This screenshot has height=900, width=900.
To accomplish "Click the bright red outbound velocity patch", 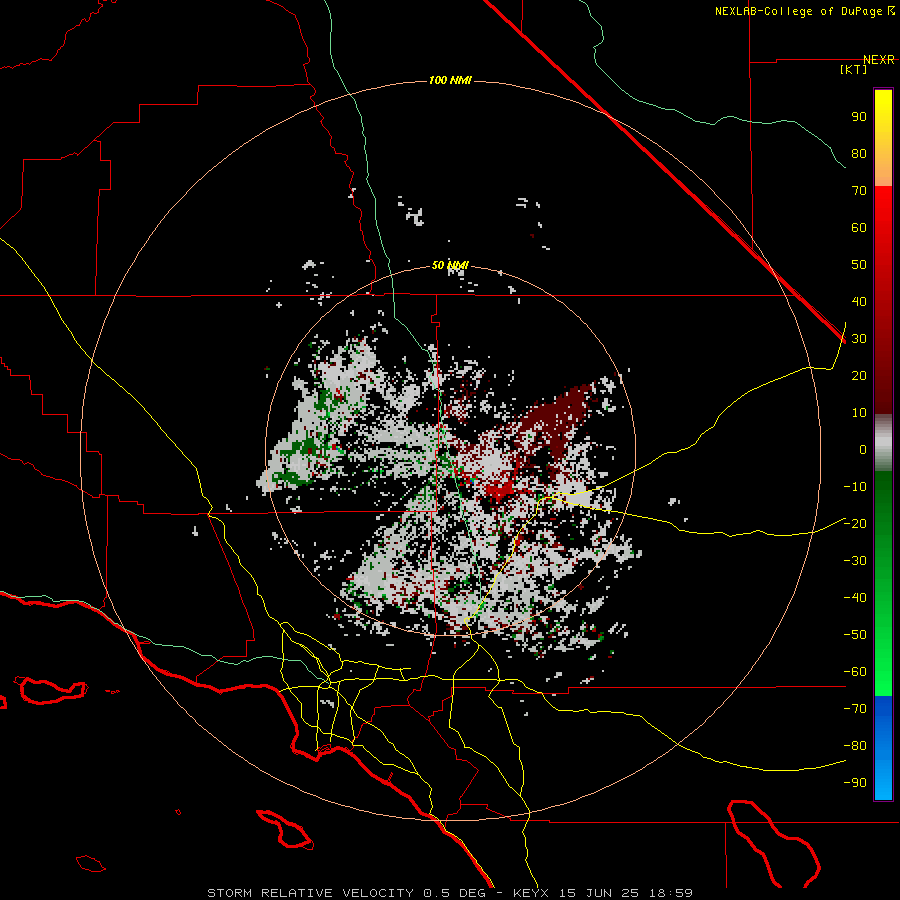I will point(499,490).
